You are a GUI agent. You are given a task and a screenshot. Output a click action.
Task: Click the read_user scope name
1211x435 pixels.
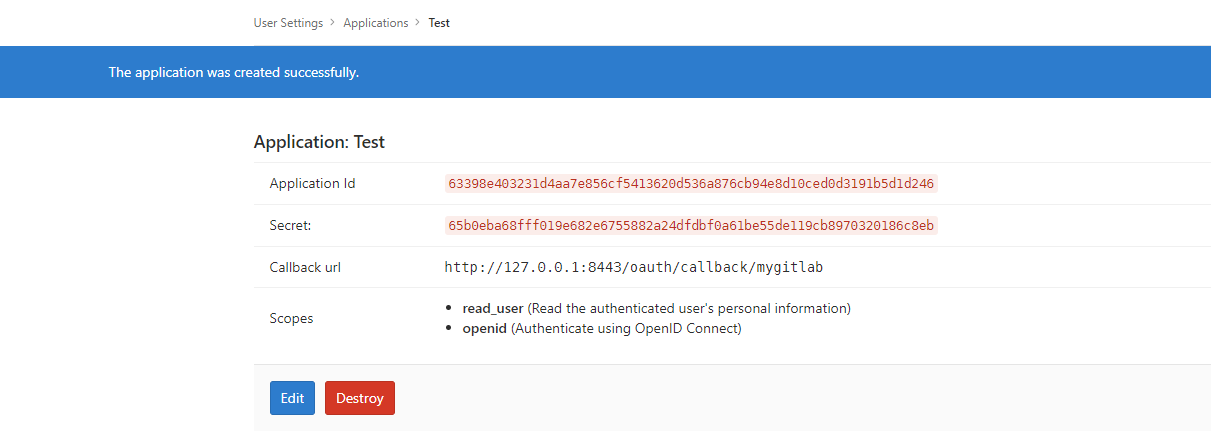493,308
